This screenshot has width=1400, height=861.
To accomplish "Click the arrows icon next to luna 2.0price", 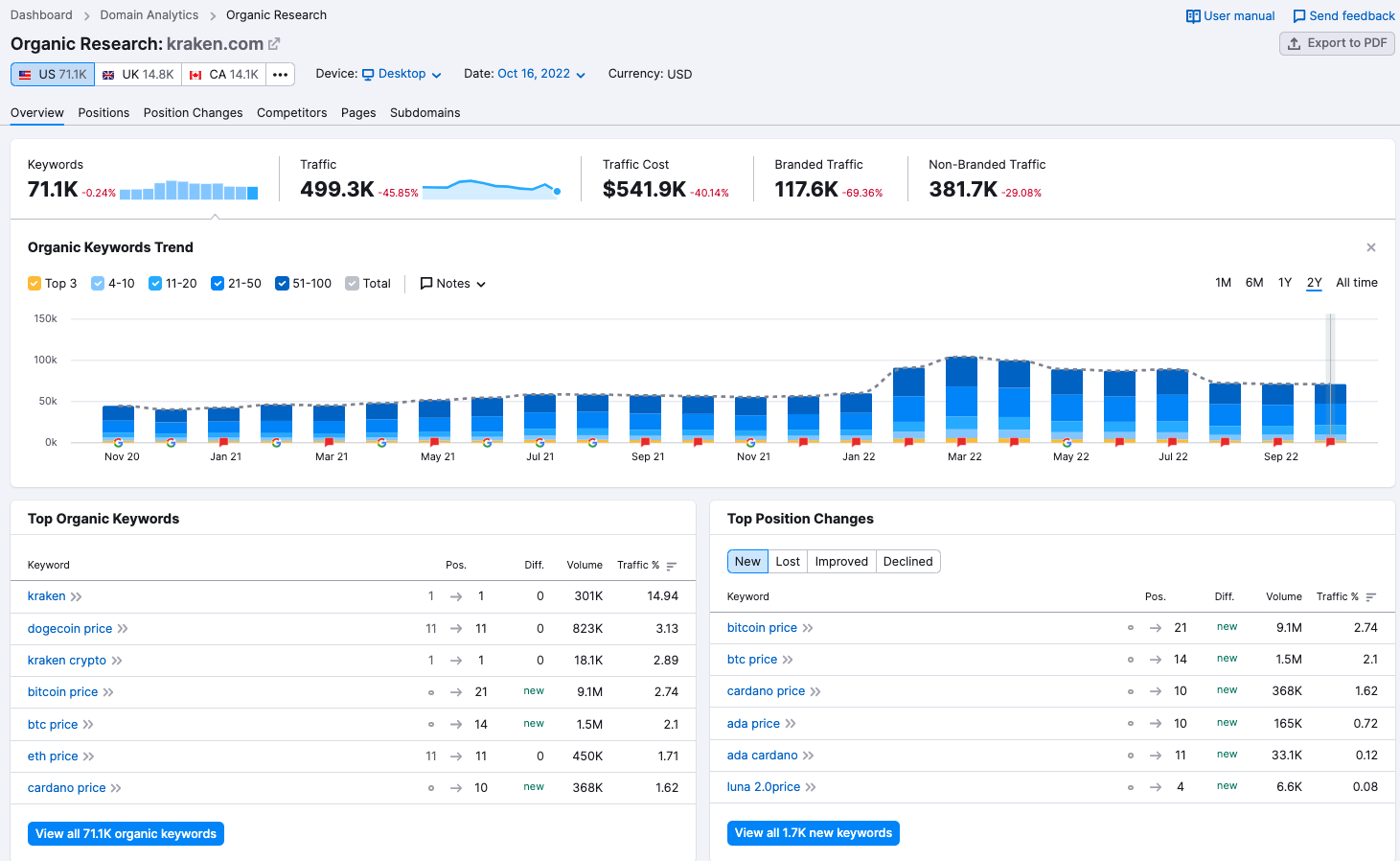I will (811, 787).
